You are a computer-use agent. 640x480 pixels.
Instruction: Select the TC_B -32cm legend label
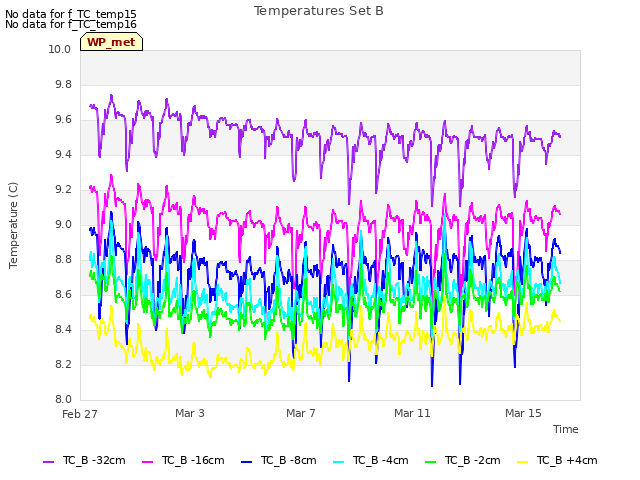tap(94, 460)
